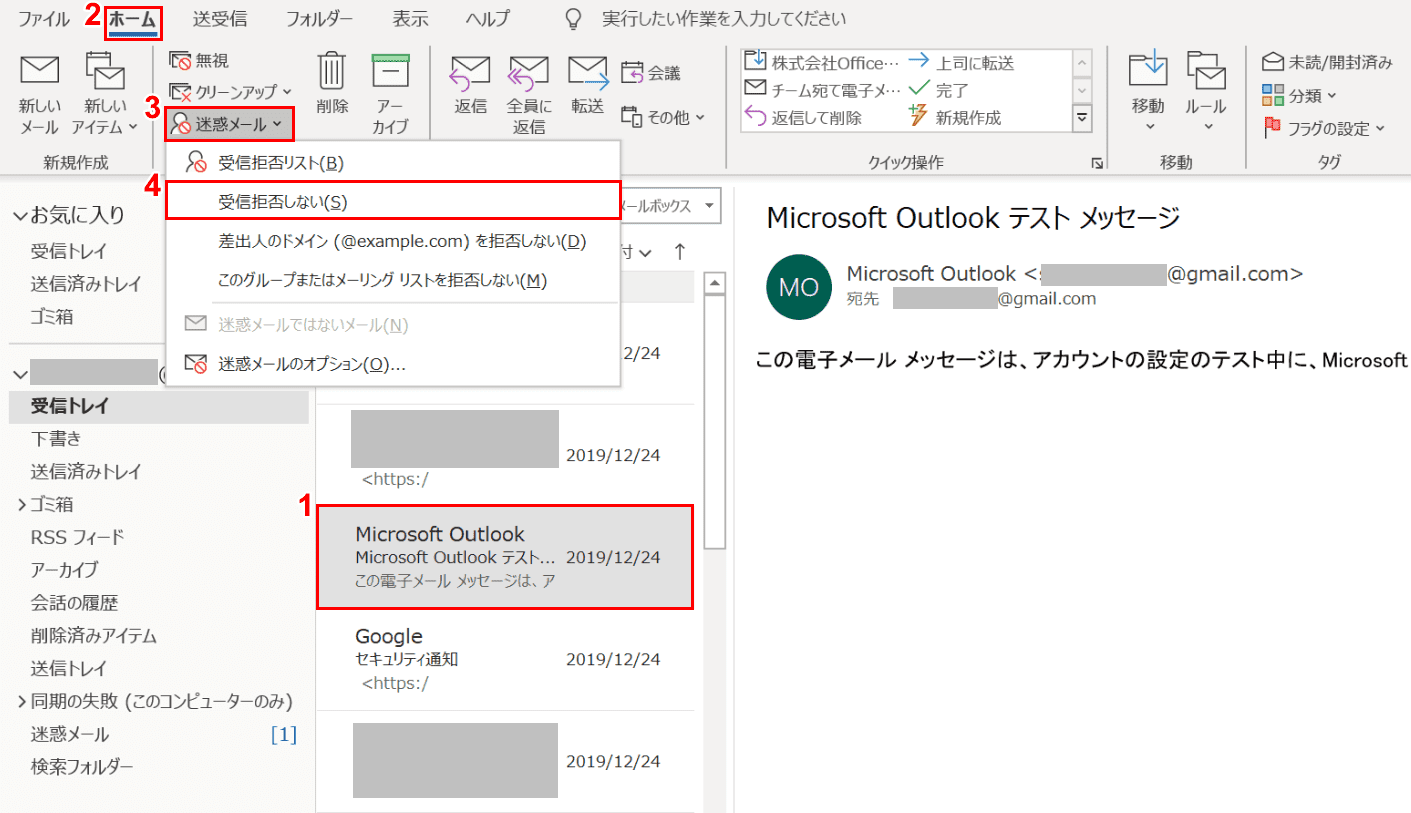The height and width of the screenshot is (813, 1411).
Task: Select quick step 完了
Action: [938, 89]
